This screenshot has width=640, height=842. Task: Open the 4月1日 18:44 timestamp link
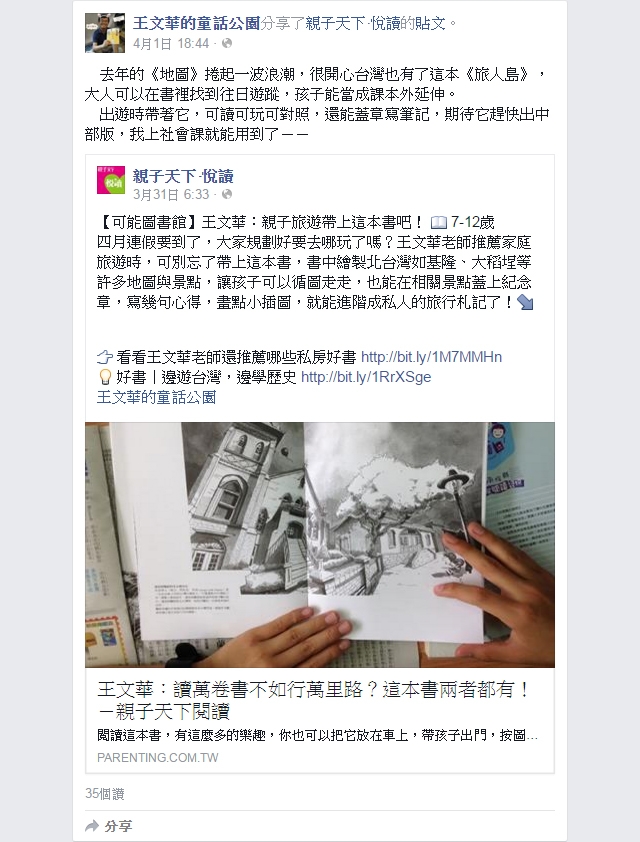pyautogui.click(x=171, y=43)
